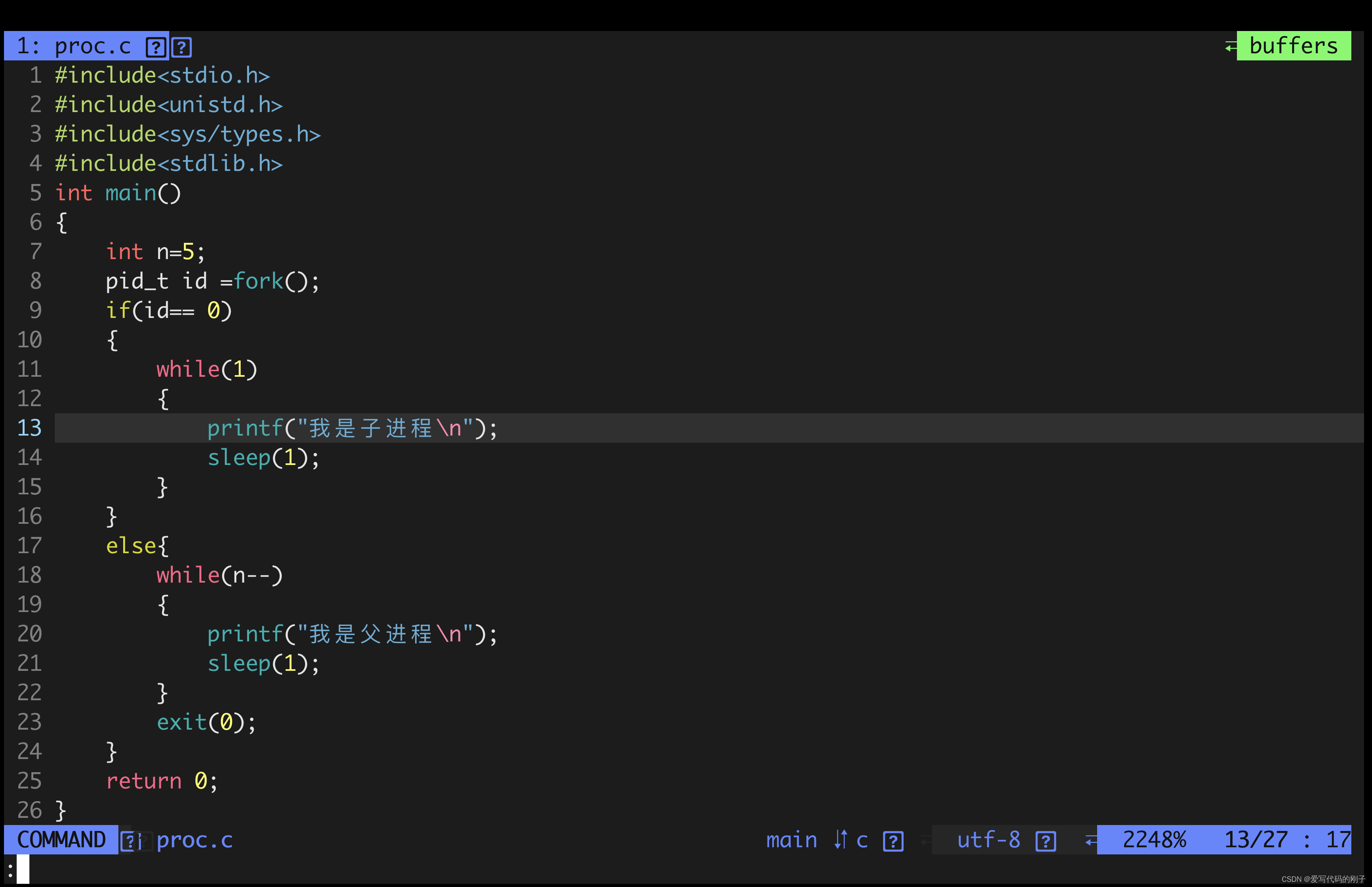Viewport: 1372px width, 887px height.
Task: Click the int main() declaration
Action: [118, 193]
